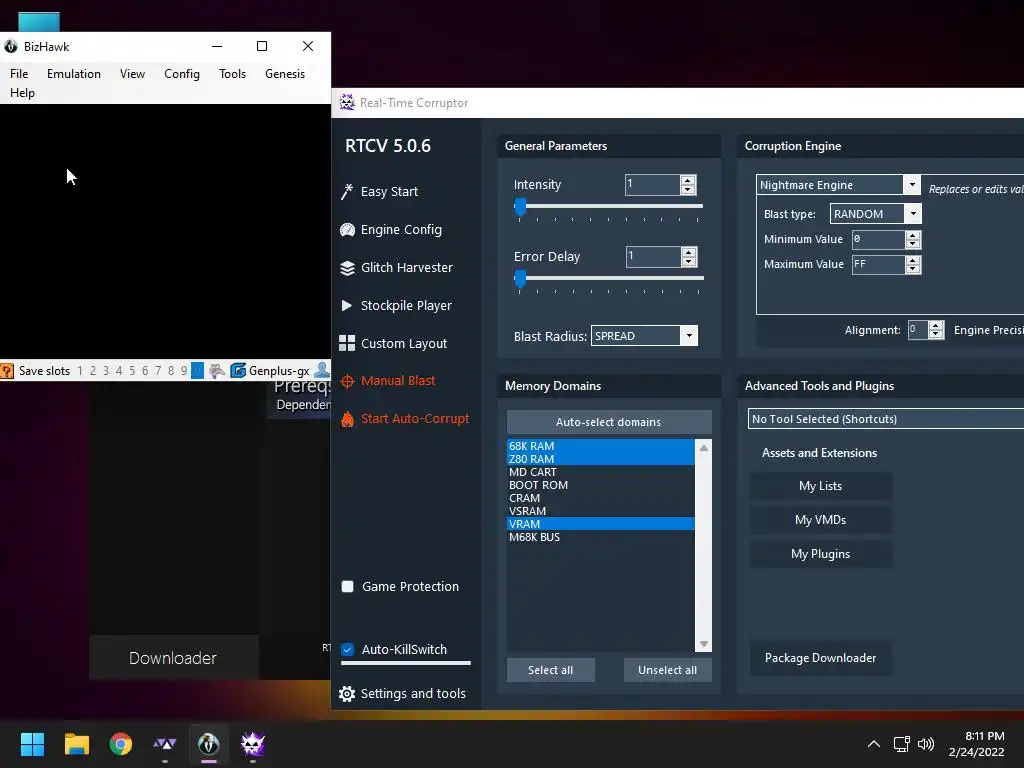
Task: Click the triangle launcher icon on taskbar
Action: click(165, 744)
